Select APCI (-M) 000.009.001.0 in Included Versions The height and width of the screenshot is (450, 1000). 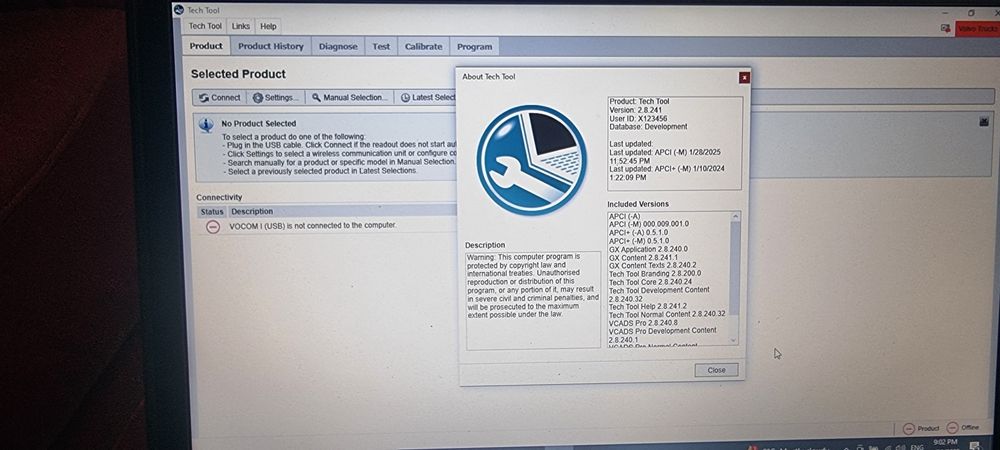click(649, 224)
